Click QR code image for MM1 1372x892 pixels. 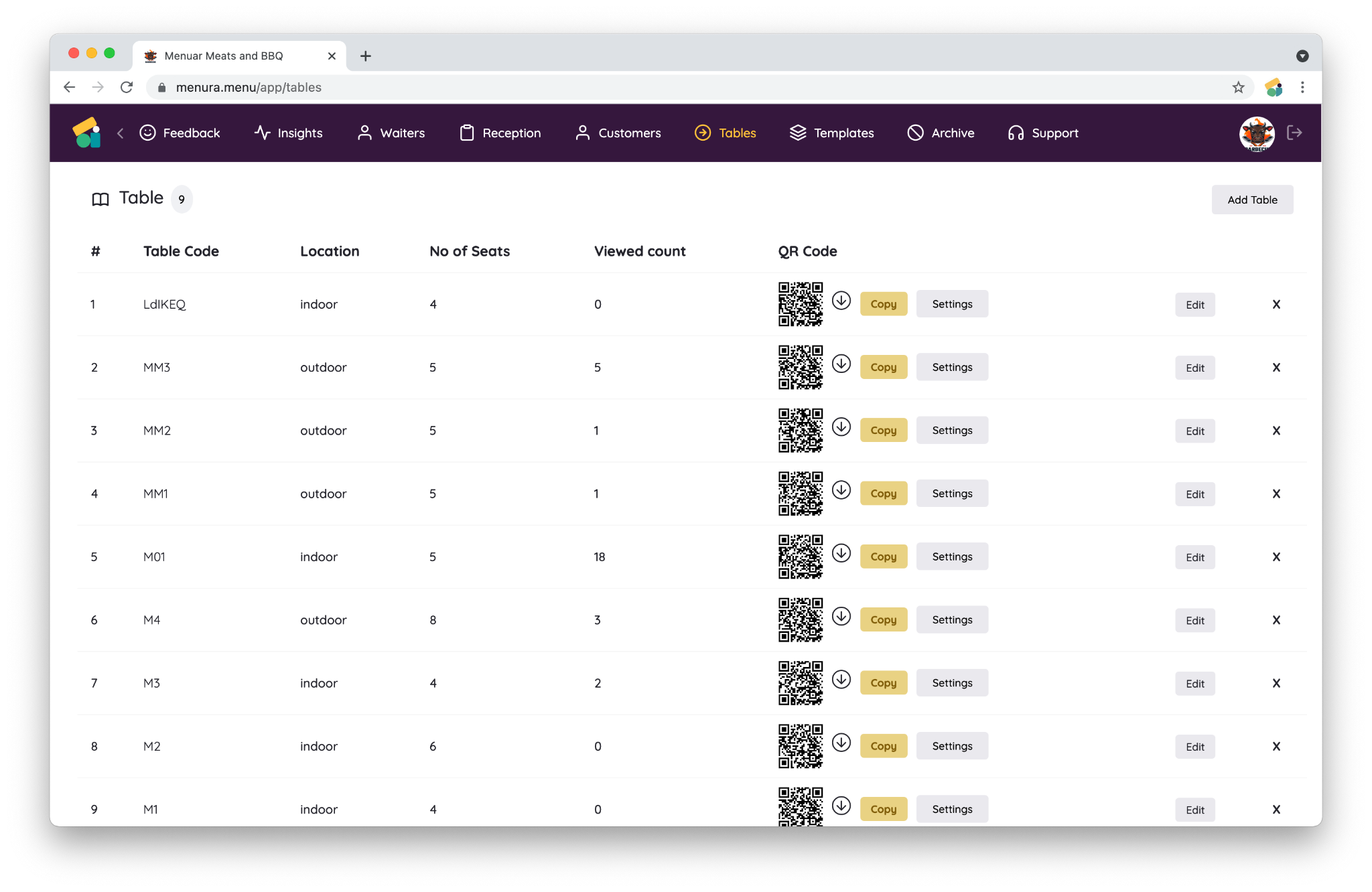pyautogui.click(x=801, y=494)
